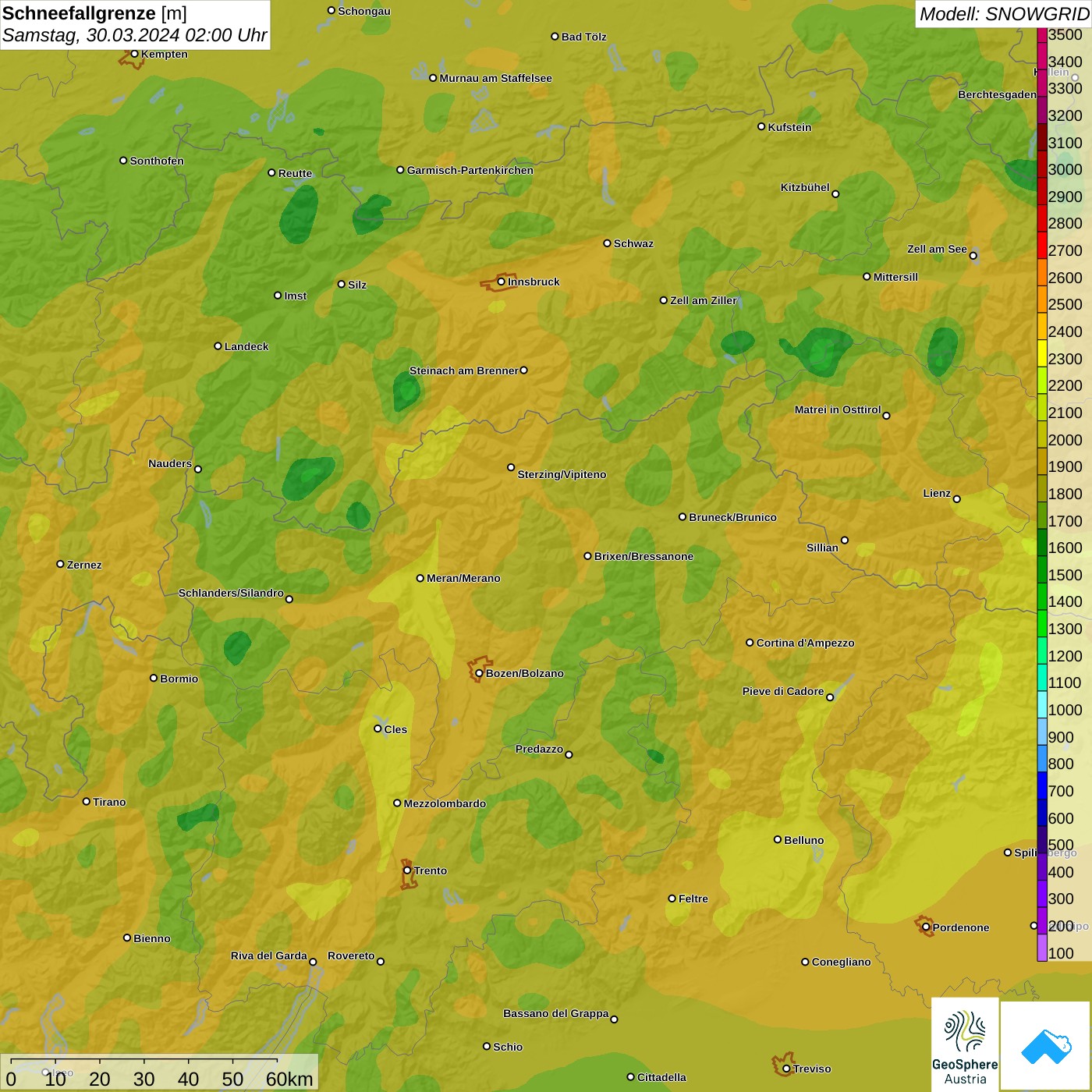
Task: Select the Schlanders/Silandro label
Action: point(231,593)
